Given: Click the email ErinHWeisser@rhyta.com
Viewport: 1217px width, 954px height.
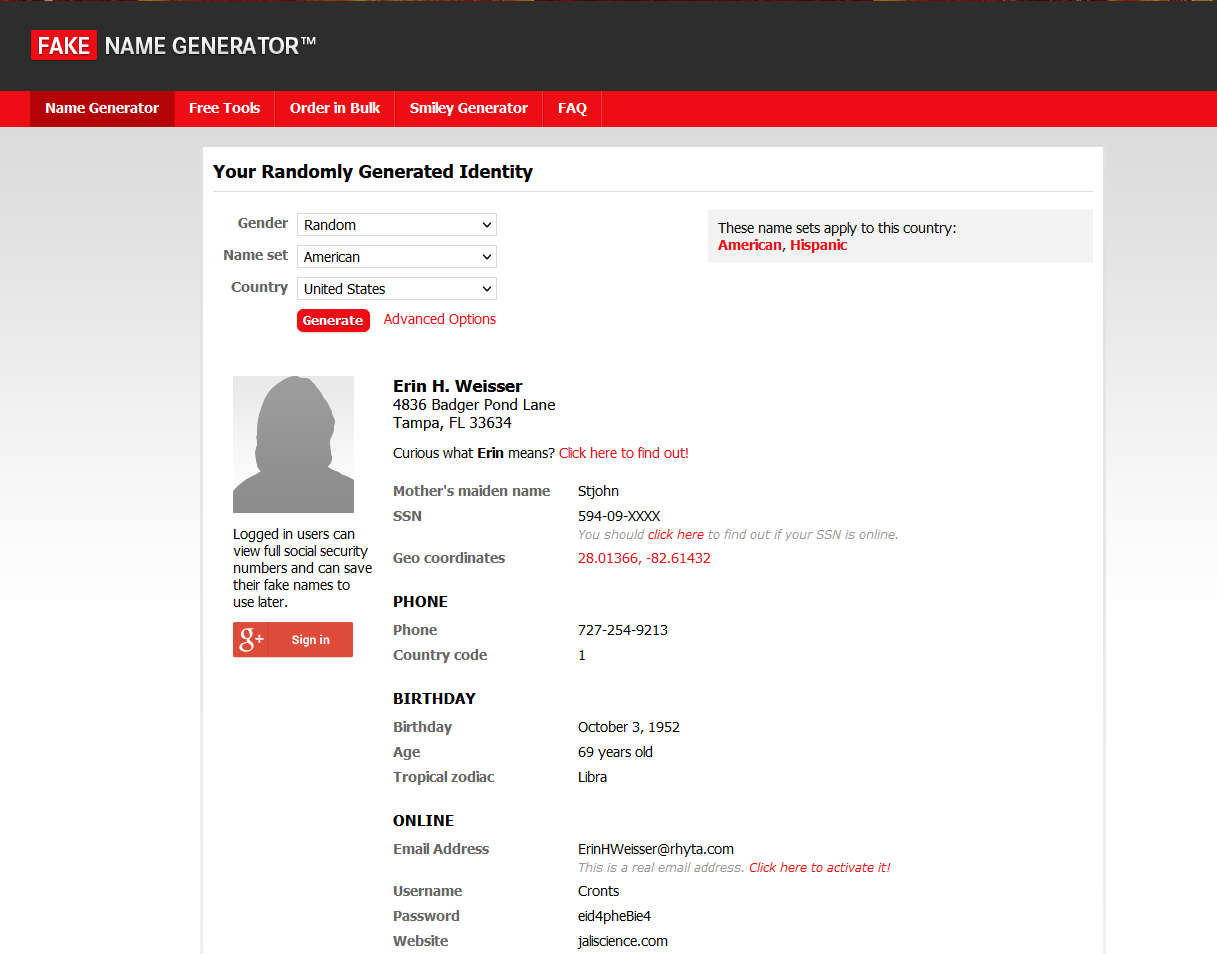Looking at the screenshot, I should pyautogui.click(x=656, y=849).
